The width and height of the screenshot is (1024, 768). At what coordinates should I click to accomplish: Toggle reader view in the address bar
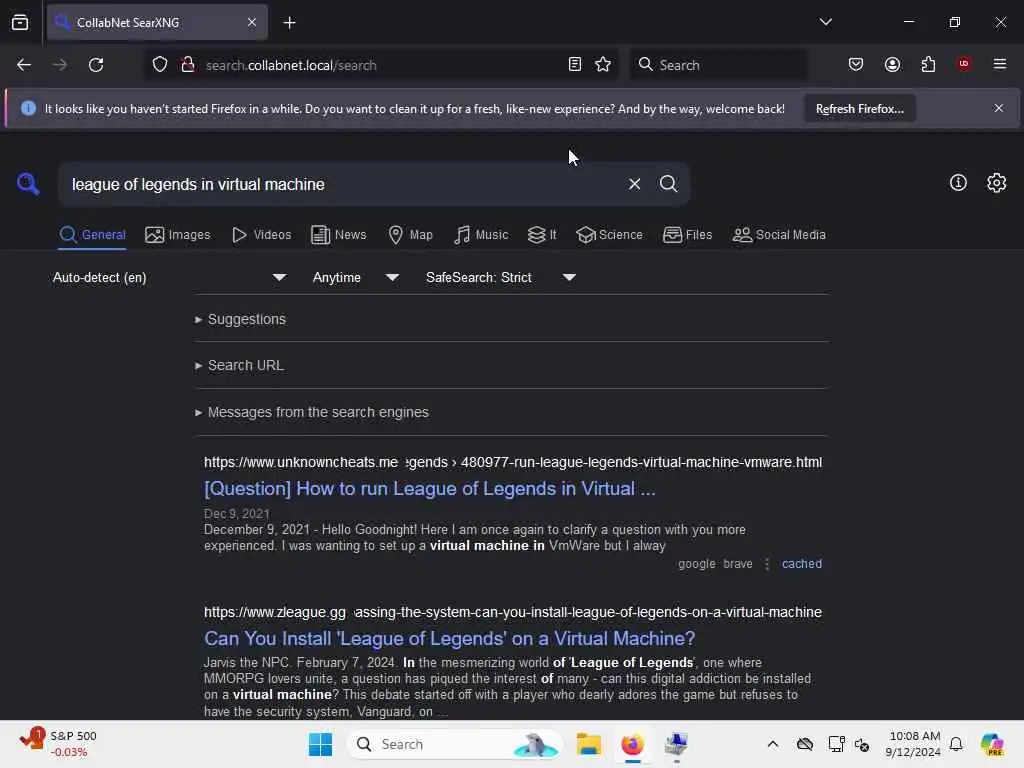[575, 64]
